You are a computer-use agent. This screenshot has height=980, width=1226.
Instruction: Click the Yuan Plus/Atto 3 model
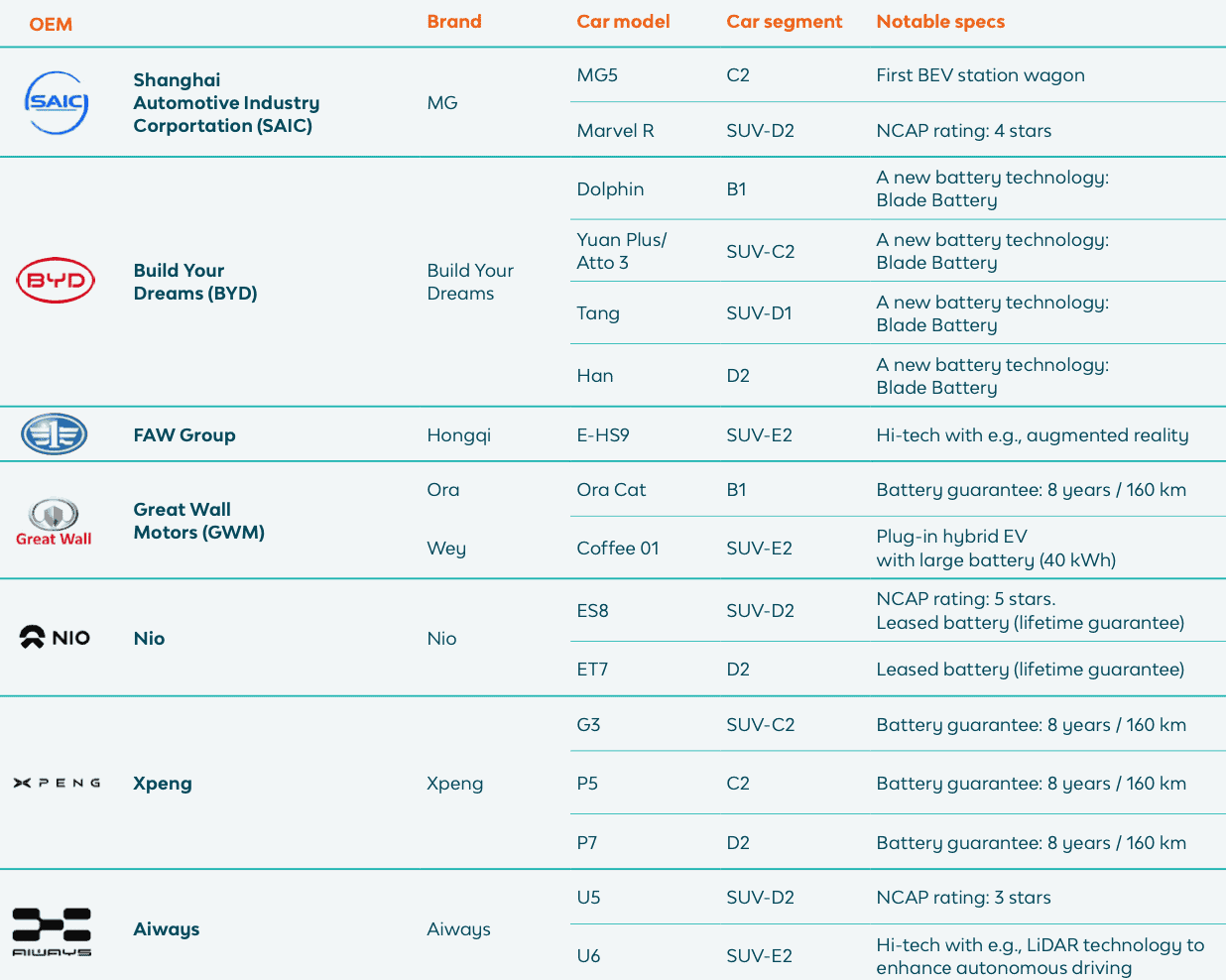621,251
